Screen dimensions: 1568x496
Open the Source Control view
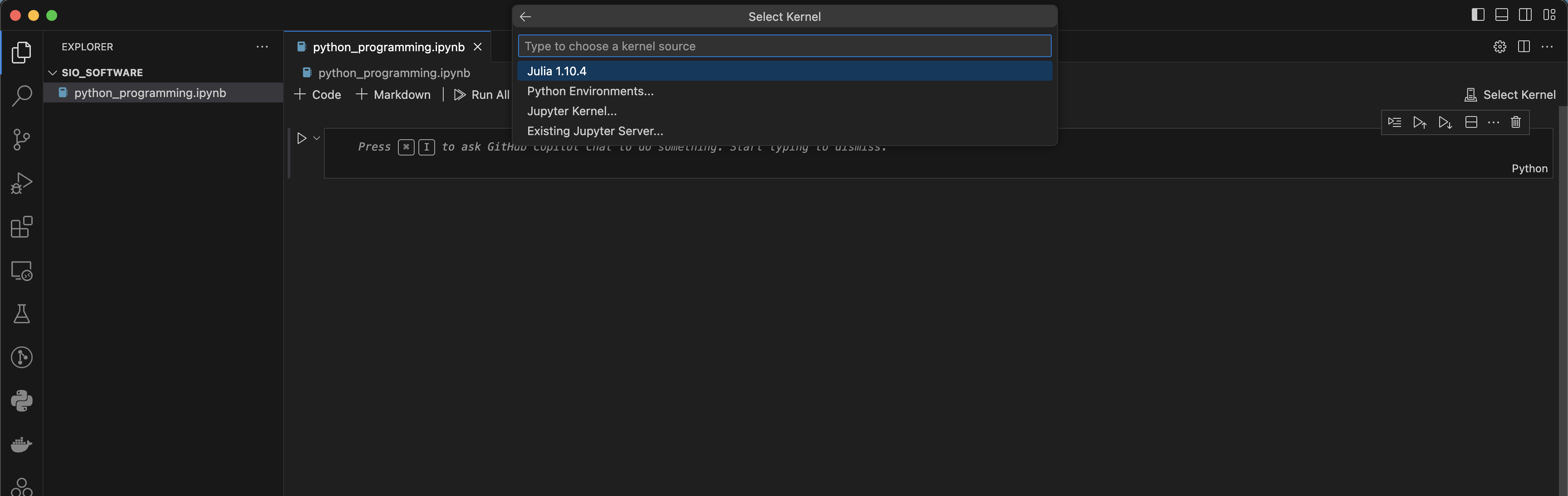(22, 139)
